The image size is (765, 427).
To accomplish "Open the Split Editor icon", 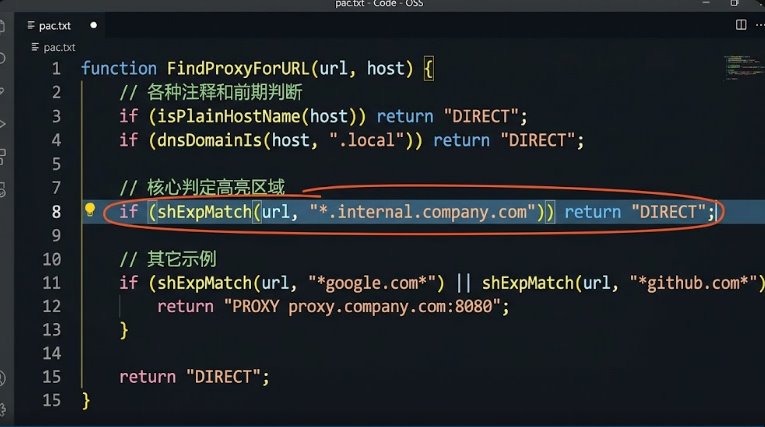I will pos(741,25).
